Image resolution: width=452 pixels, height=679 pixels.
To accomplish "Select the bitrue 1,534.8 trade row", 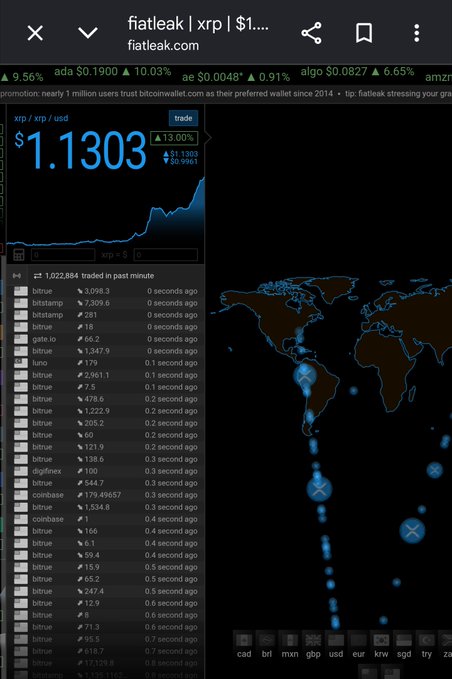I will [106, 507].
